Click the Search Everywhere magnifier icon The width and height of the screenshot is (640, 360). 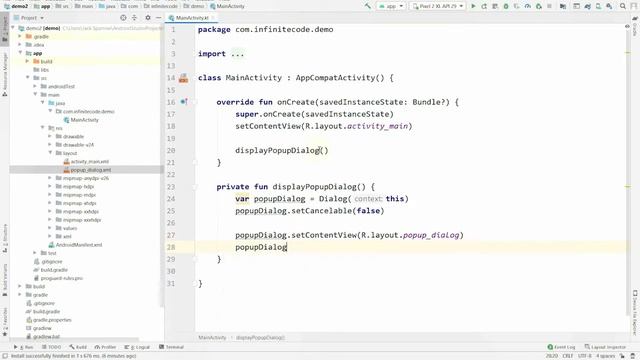point(623,6)
